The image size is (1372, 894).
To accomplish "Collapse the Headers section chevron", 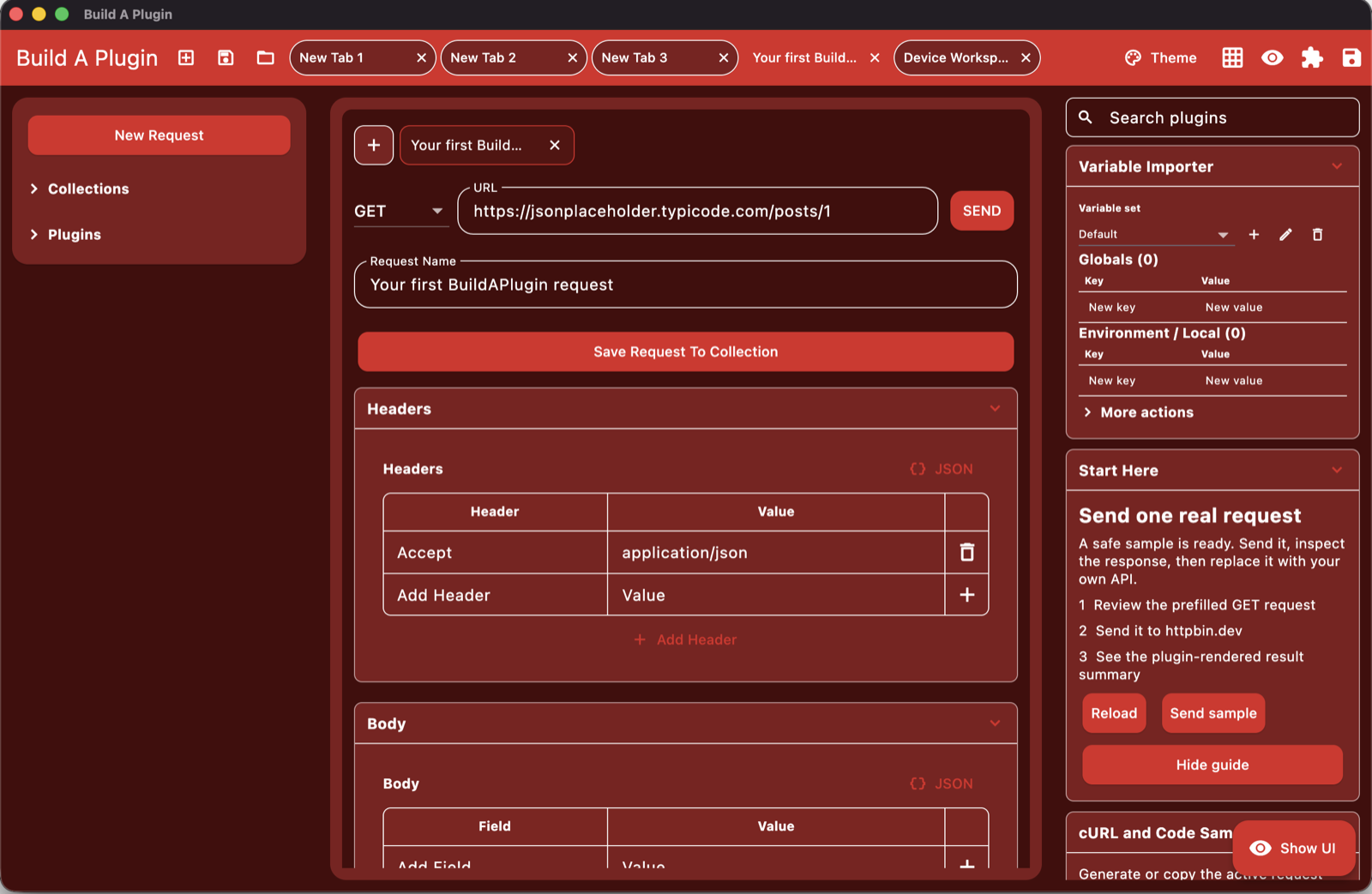I will (x=995, y=409).
